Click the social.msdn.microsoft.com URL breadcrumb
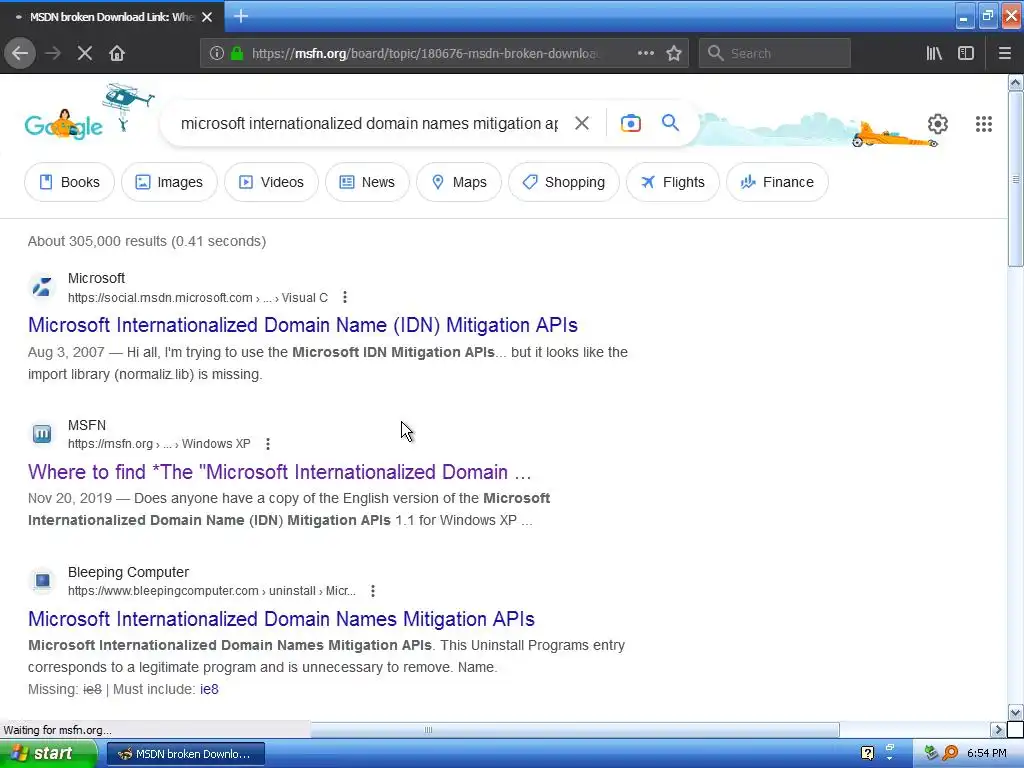Screen dimensions: 1024x768 point(198,298)
